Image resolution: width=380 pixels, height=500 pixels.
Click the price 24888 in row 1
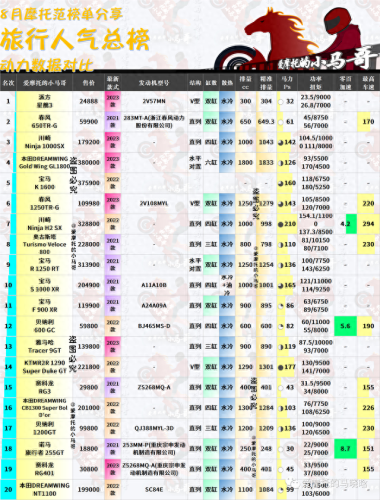tap(89, 101)
